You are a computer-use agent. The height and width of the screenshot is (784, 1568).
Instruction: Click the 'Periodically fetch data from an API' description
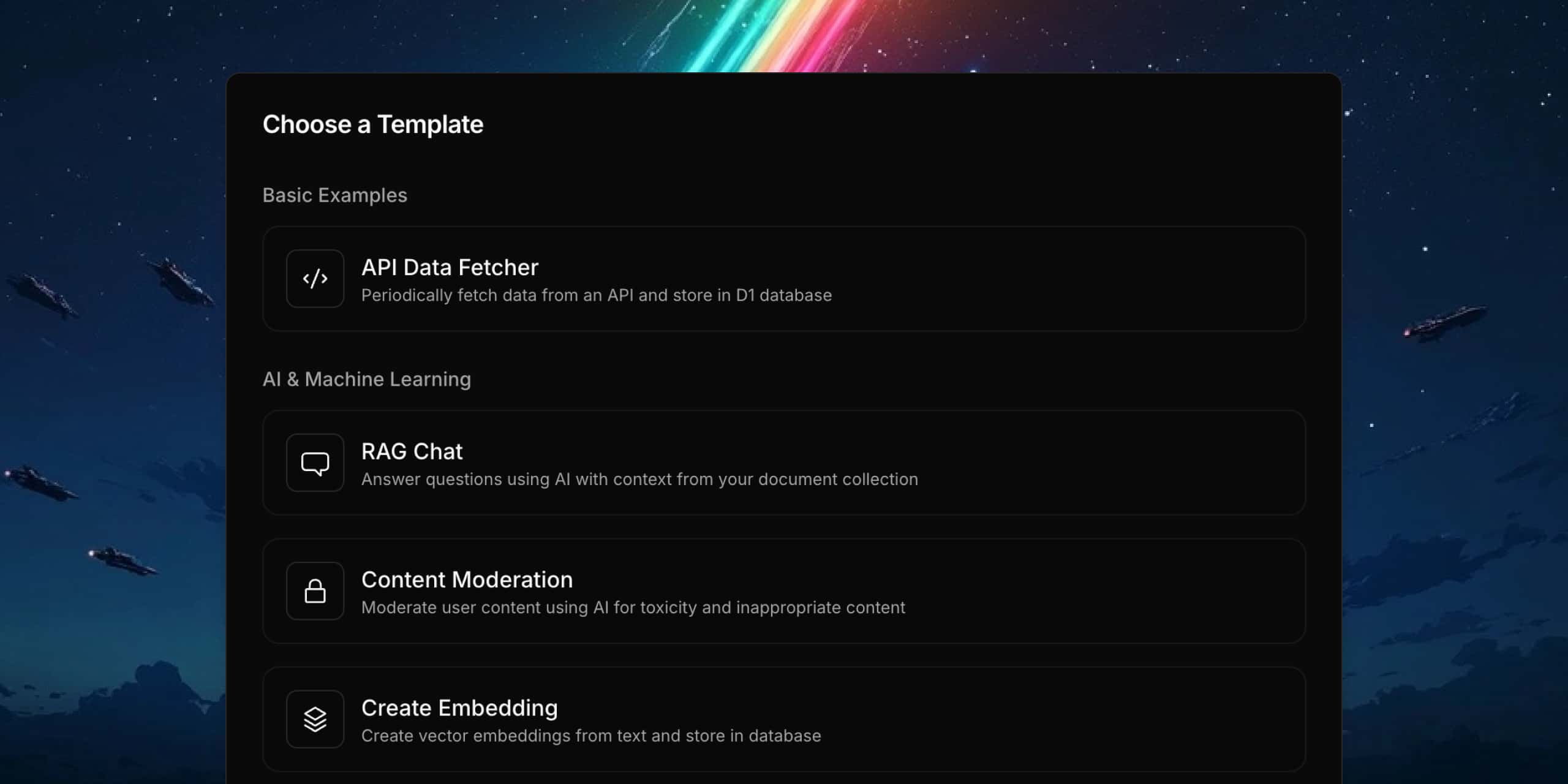pos(596,295)
